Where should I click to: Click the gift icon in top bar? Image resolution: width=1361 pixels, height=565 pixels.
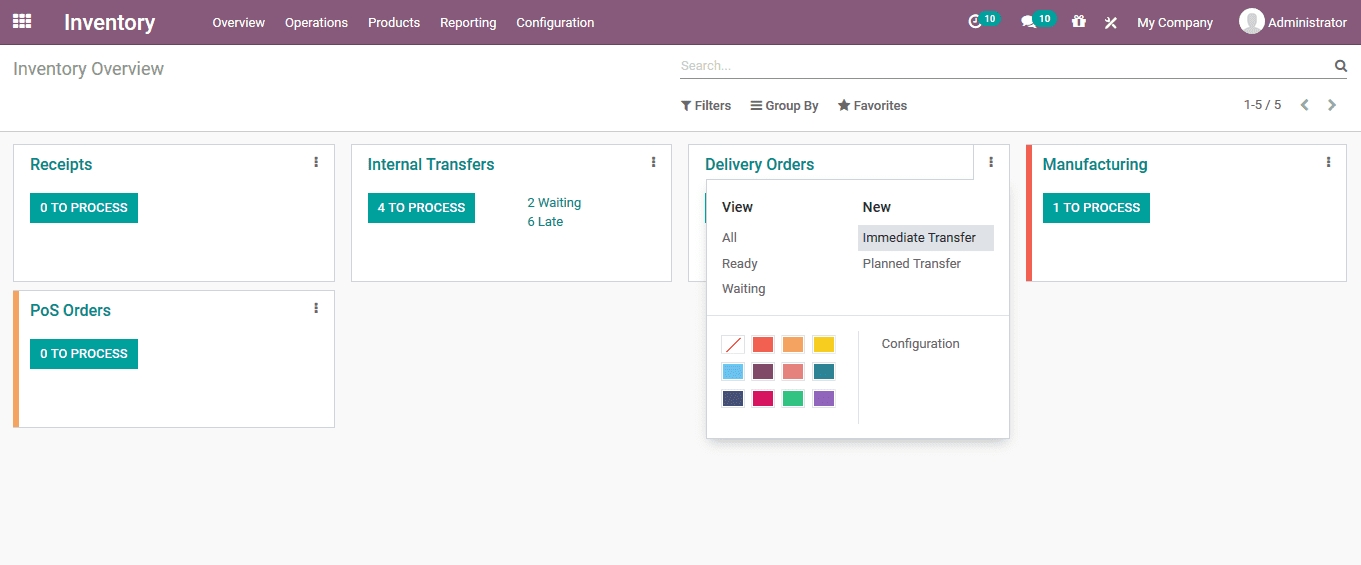pyautogui.click(x=1078, y=21)
